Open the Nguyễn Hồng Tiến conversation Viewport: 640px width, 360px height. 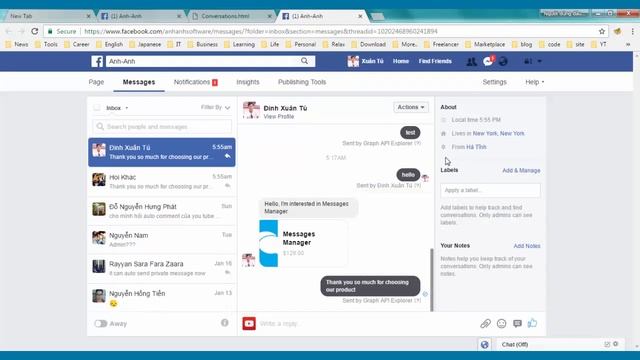tap(162, 298)
